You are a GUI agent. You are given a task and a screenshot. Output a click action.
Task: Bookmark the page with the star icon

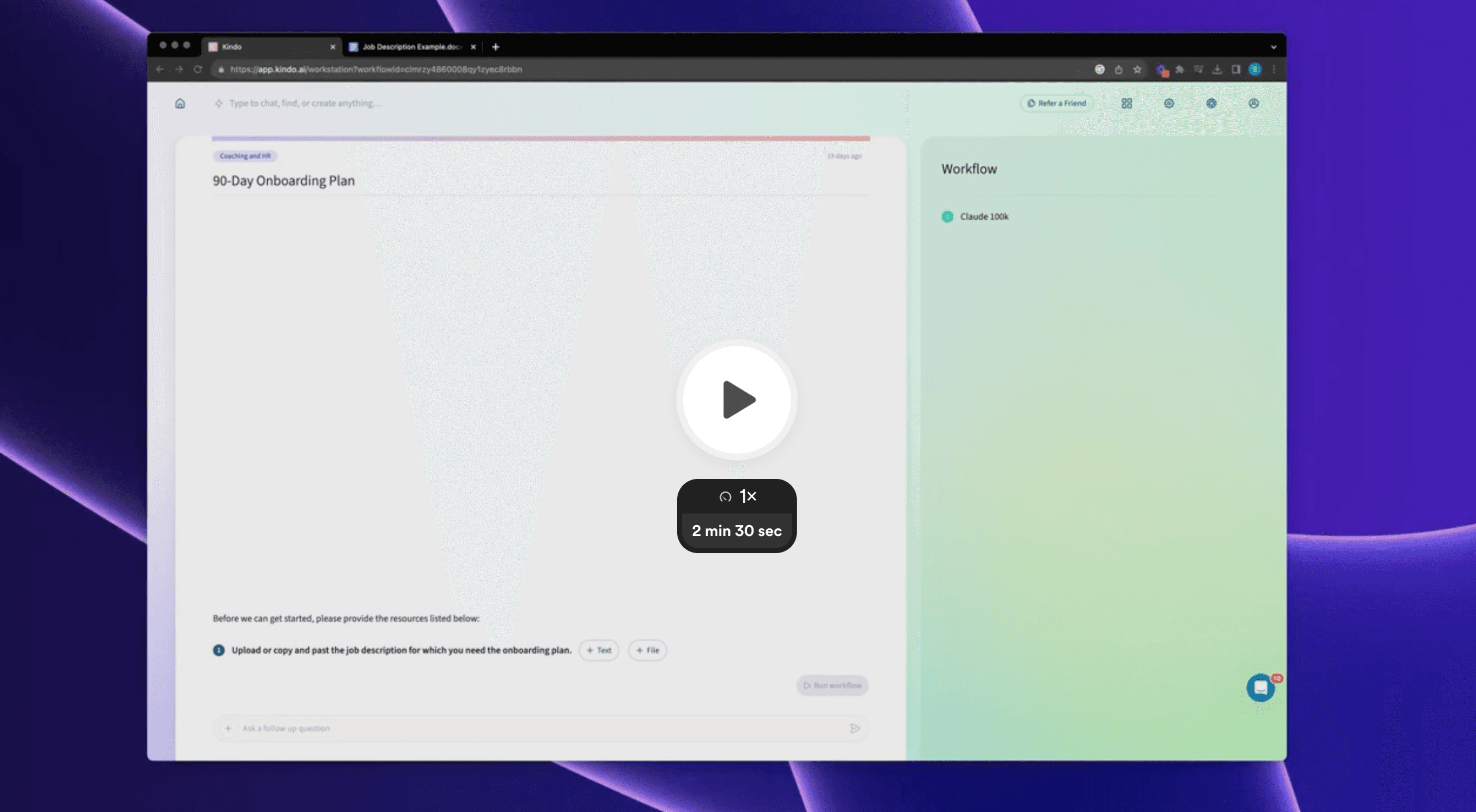point(1137,69)
